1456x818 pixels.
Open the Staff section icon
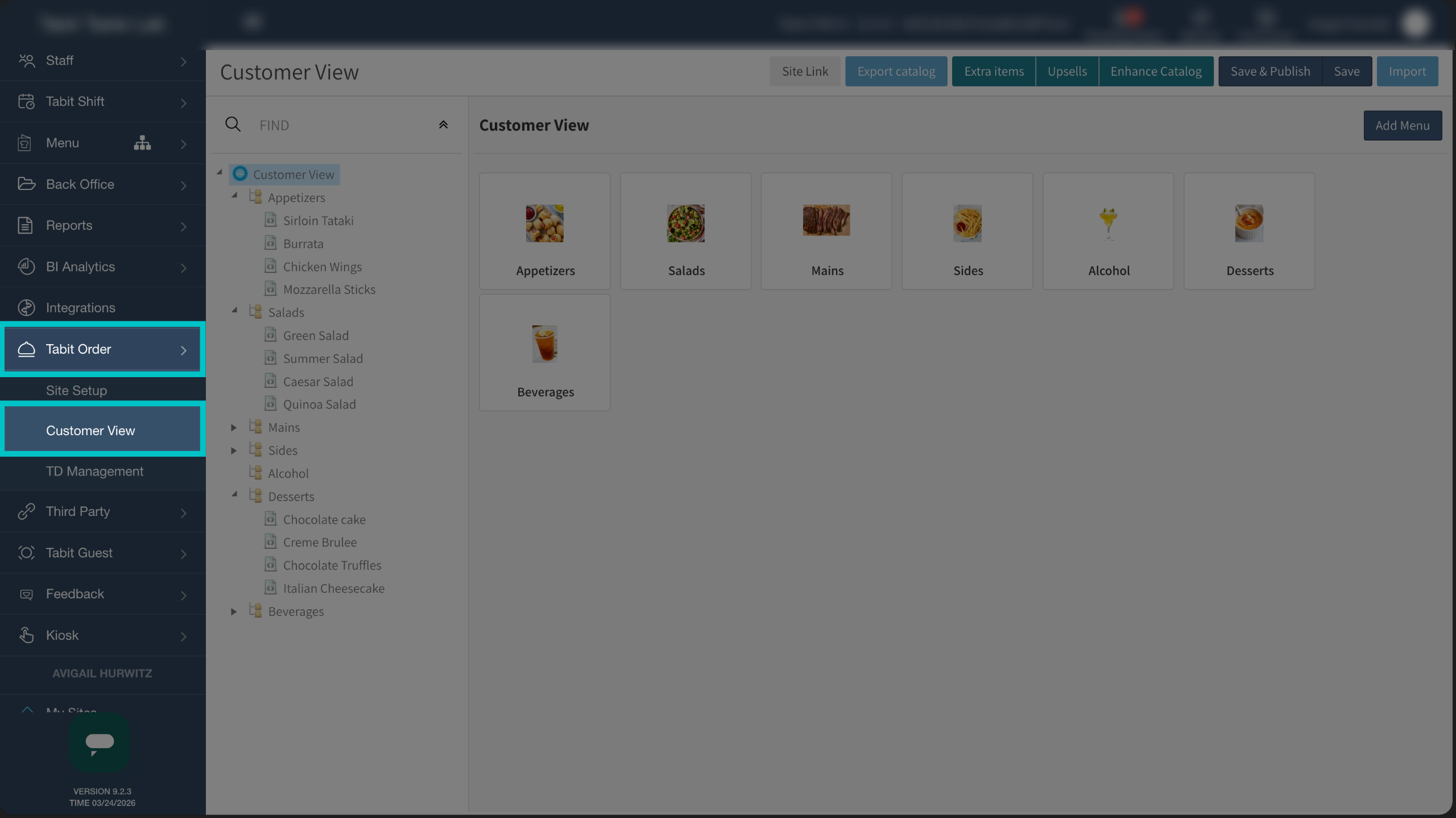tap(26, 60)
